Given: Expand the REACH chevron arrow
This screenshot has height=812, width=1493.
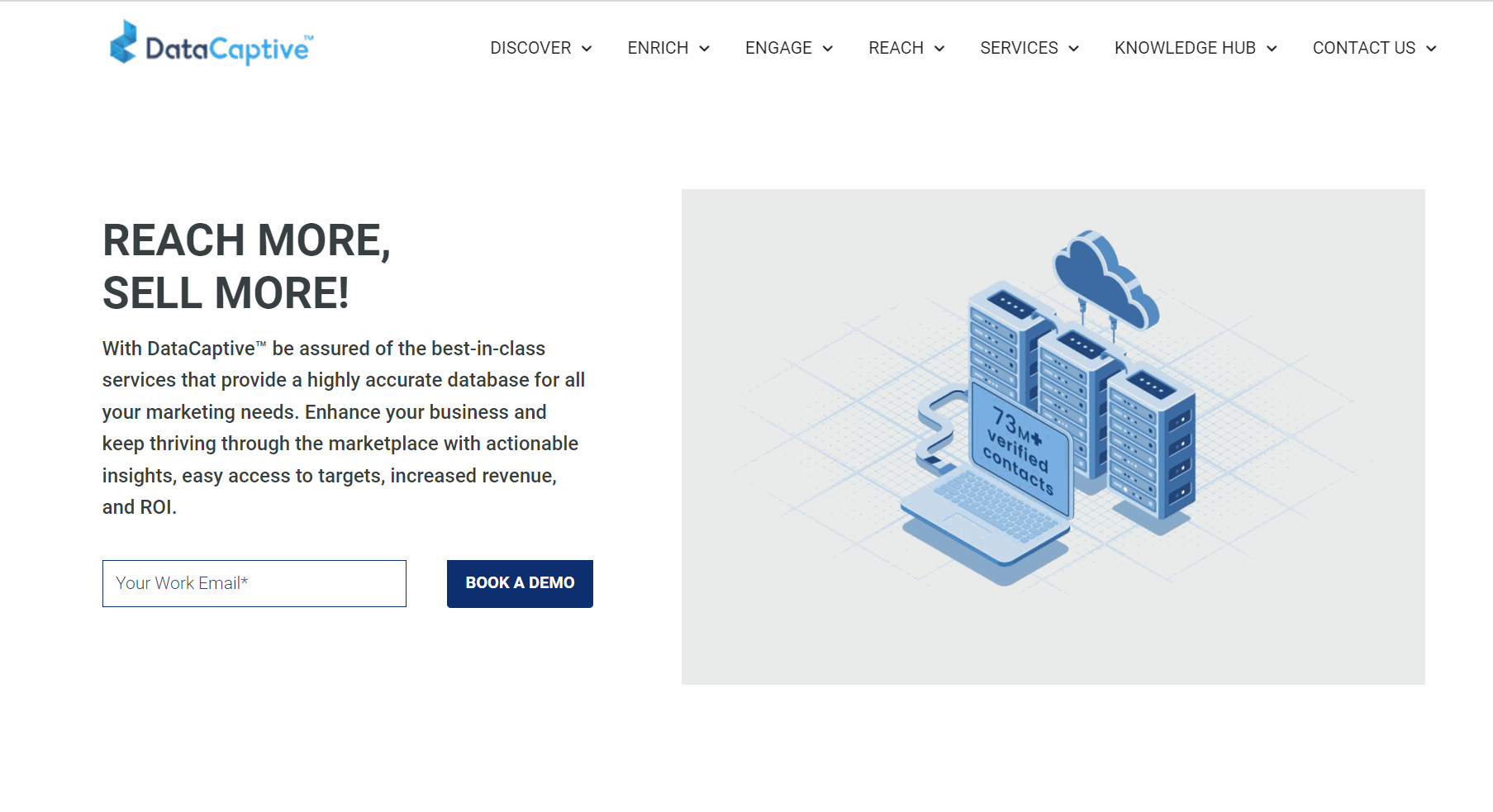Looking at the screenshot, I should click(x=939, y=49).
